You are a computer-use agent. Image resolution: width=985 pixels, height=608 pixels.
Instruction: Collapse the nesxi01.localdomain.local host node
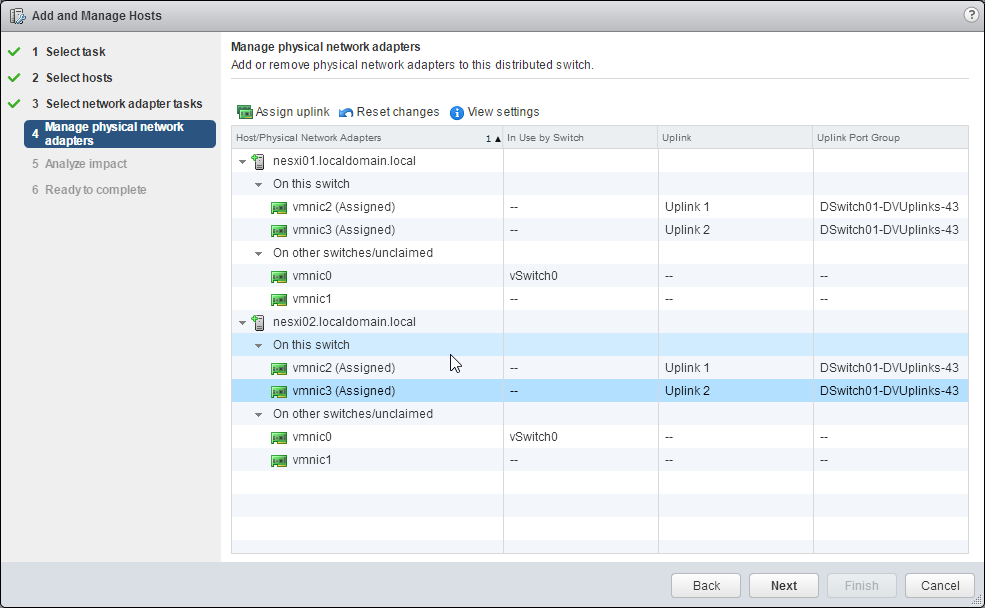pyautogui.click(x=243, y=161)
